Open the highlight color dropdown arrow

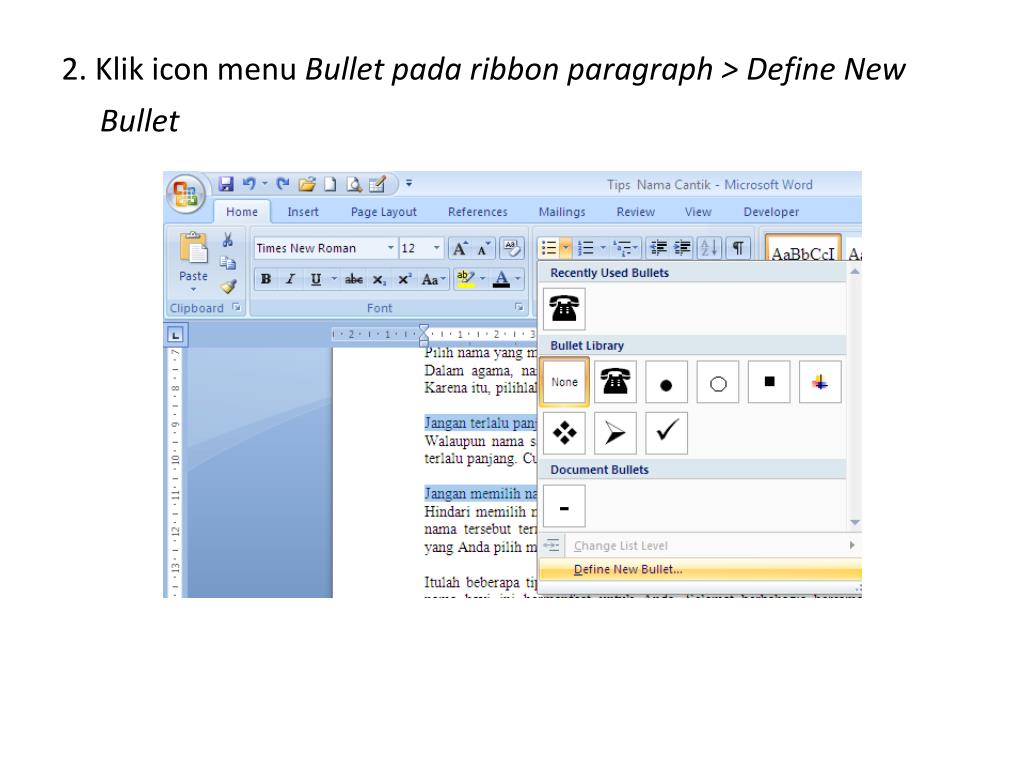coord(483,280)
